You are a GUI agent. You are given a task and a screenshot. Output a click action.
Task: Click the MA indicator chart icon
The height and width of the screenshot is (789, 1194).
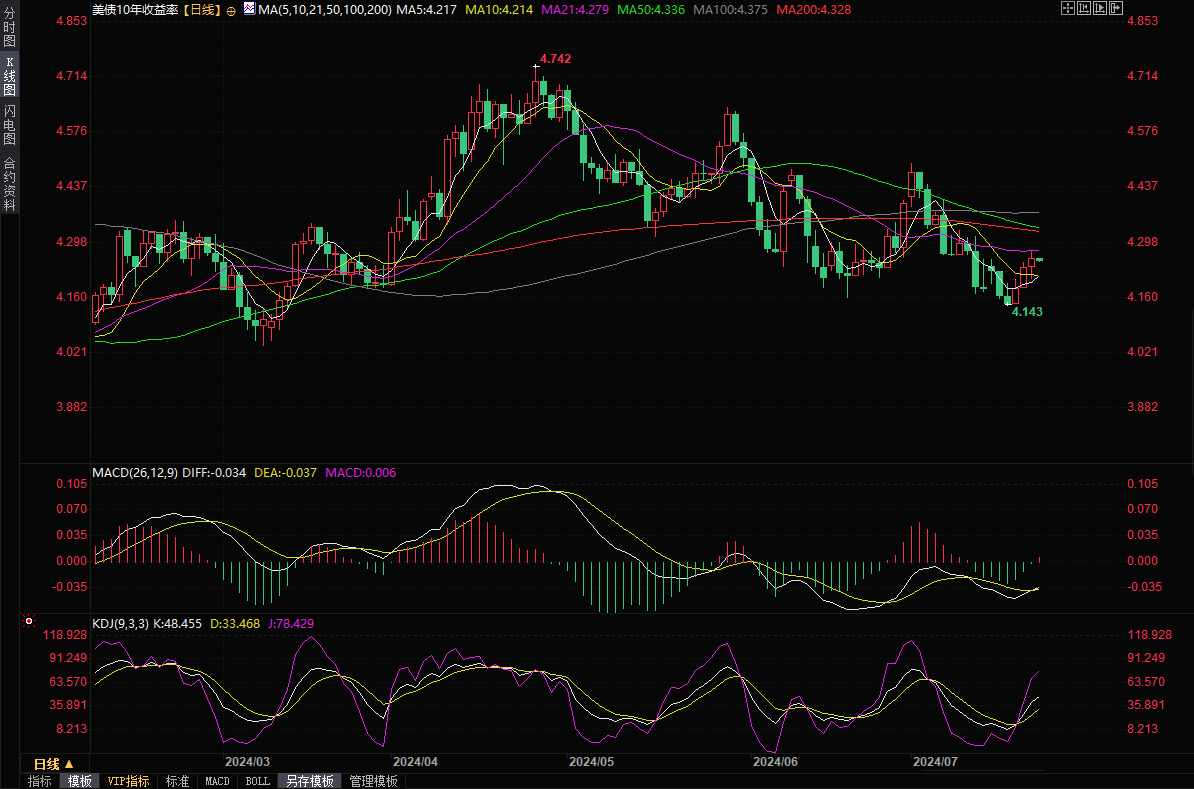pyautogui.click(x=248, y=9)
